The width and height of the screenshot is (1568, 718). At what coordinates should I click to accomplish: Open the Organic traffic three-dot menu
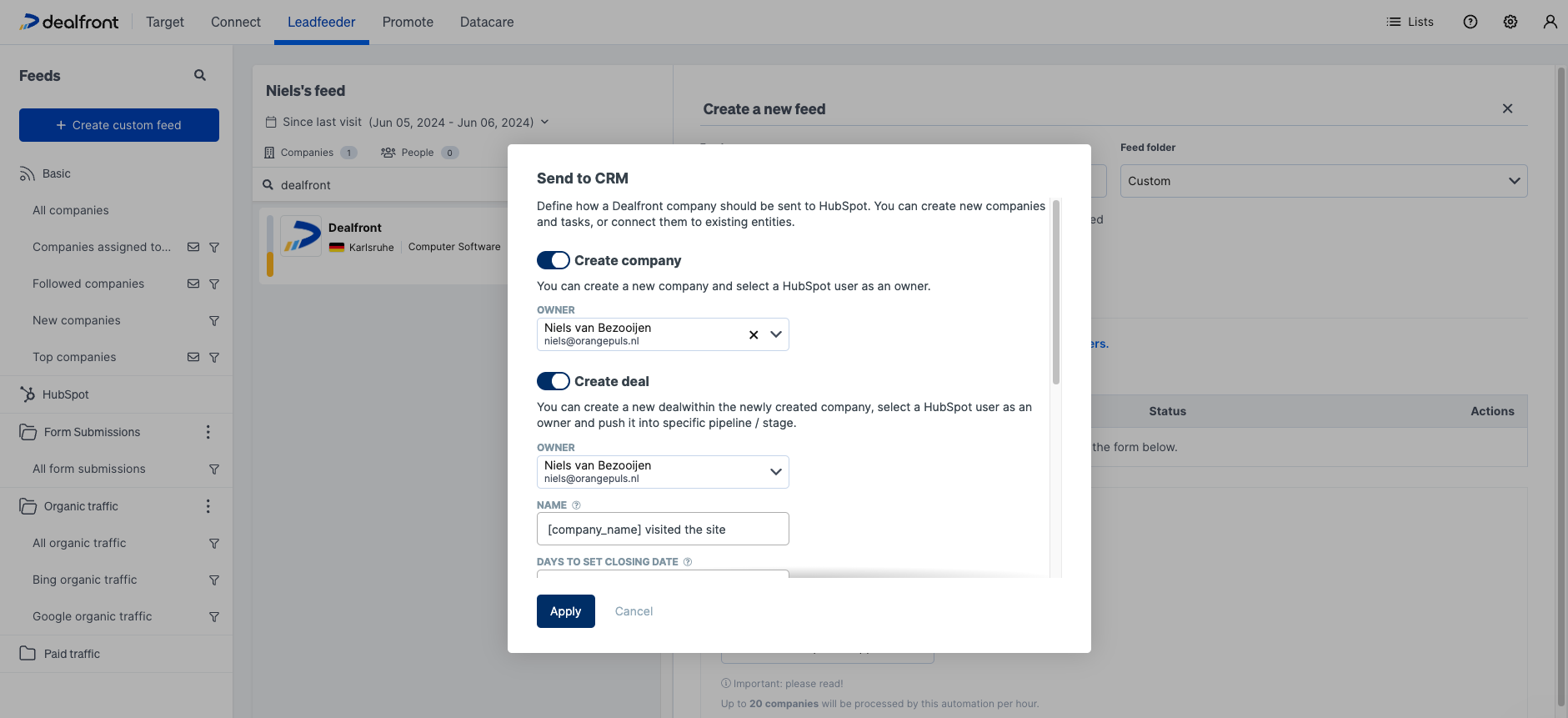pyautogui.click(x=208, y=506)
